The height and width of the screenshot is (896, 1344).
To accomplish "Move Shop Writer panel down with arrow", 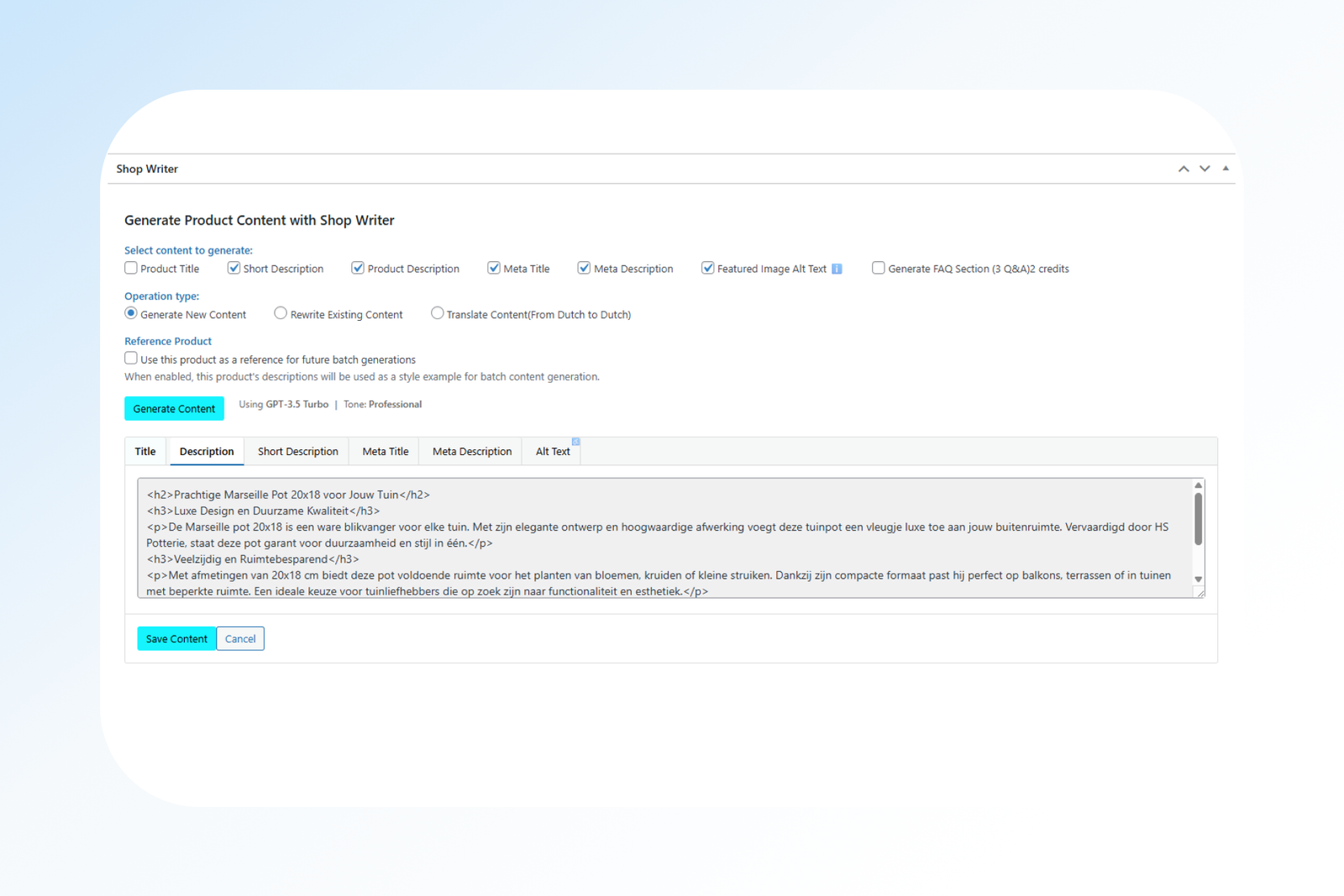I will 1205,169.
